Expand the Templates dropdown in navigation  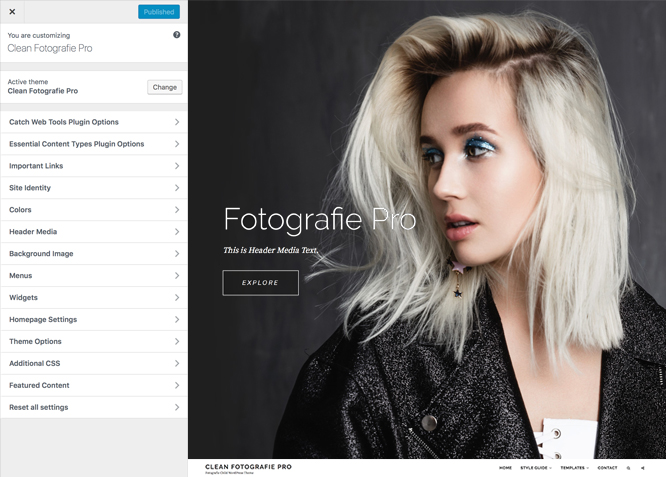(x=574, y=468)
